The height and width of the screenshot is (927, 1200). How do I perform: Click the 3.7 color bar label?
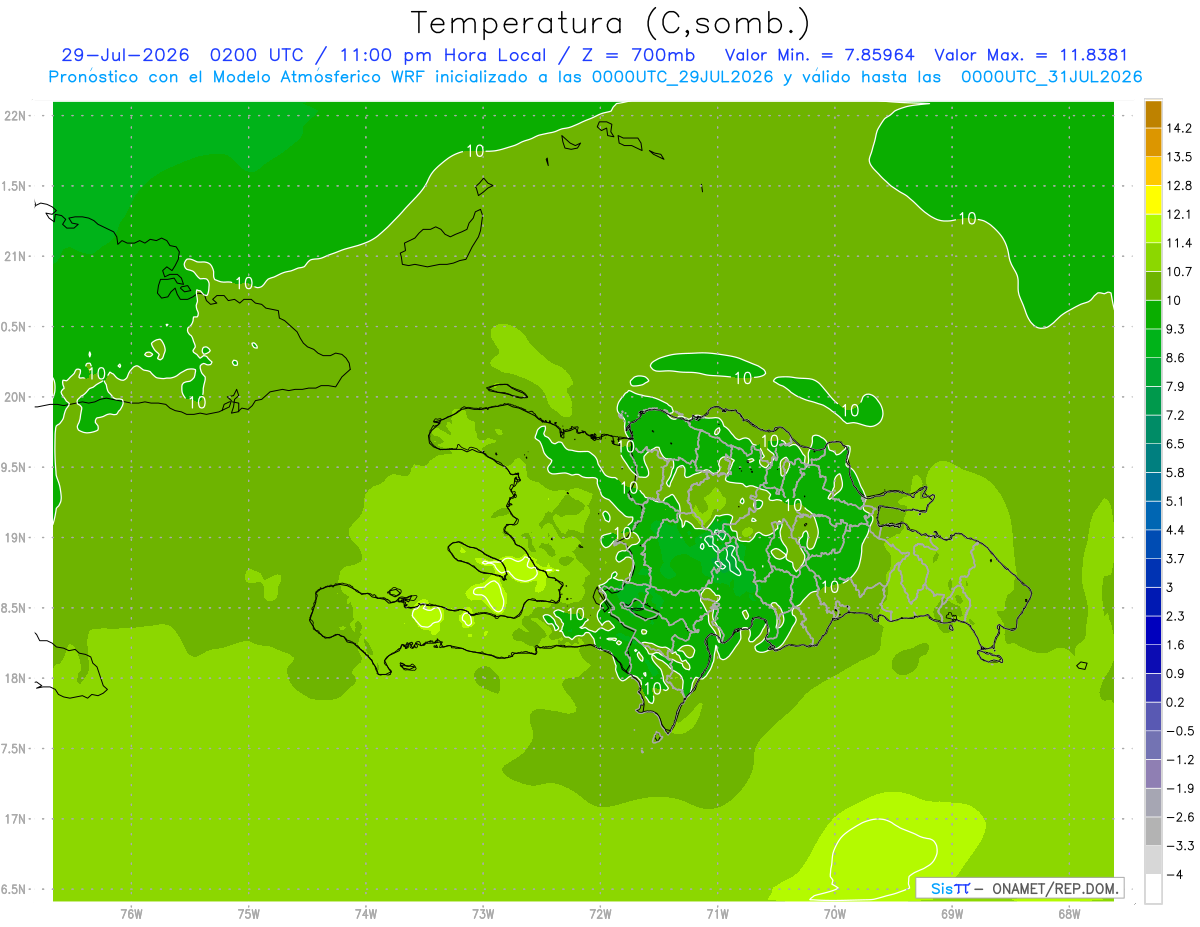coord(1176,558)
